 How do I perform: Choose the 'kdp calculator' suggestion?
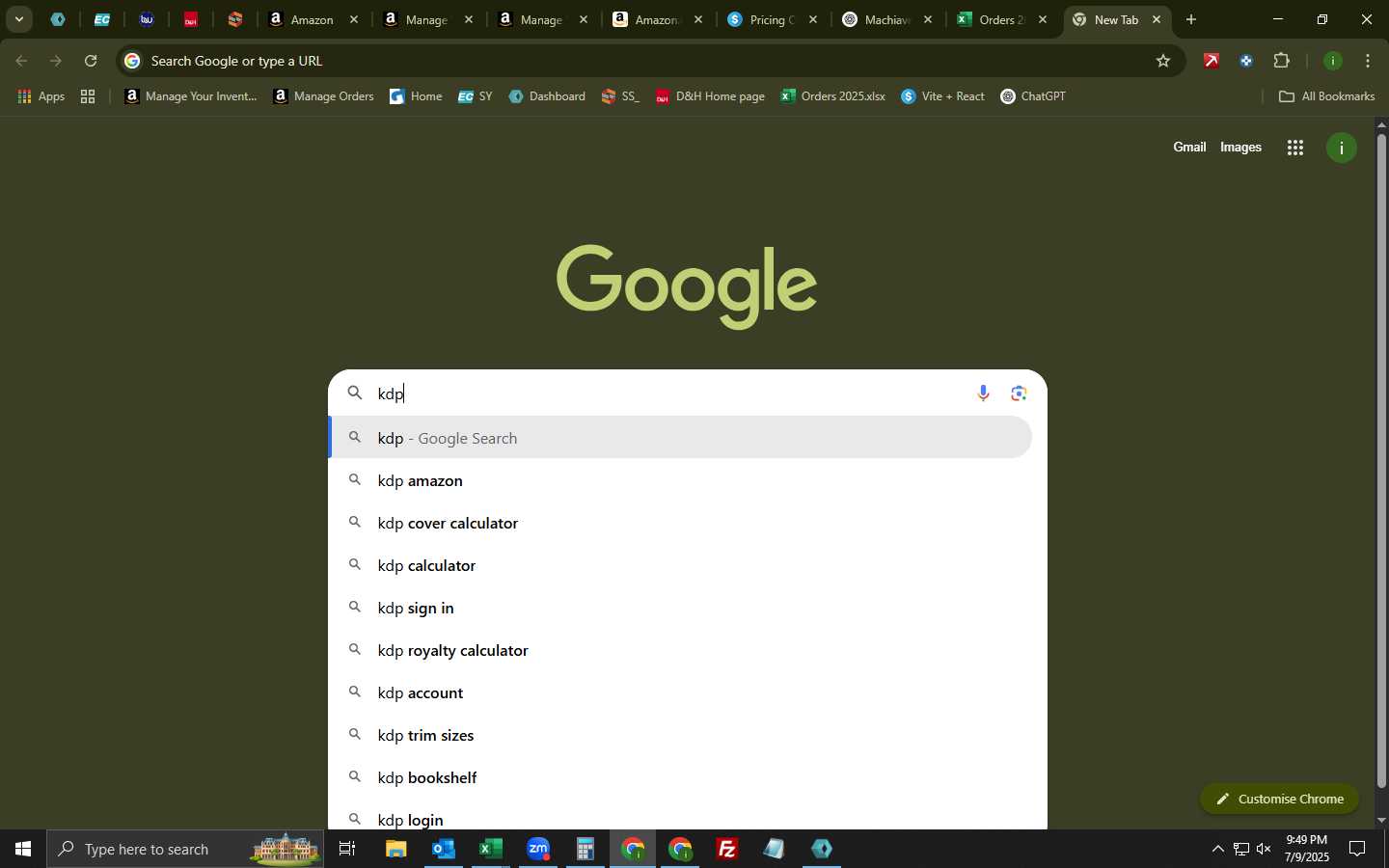tap(680, 565)
